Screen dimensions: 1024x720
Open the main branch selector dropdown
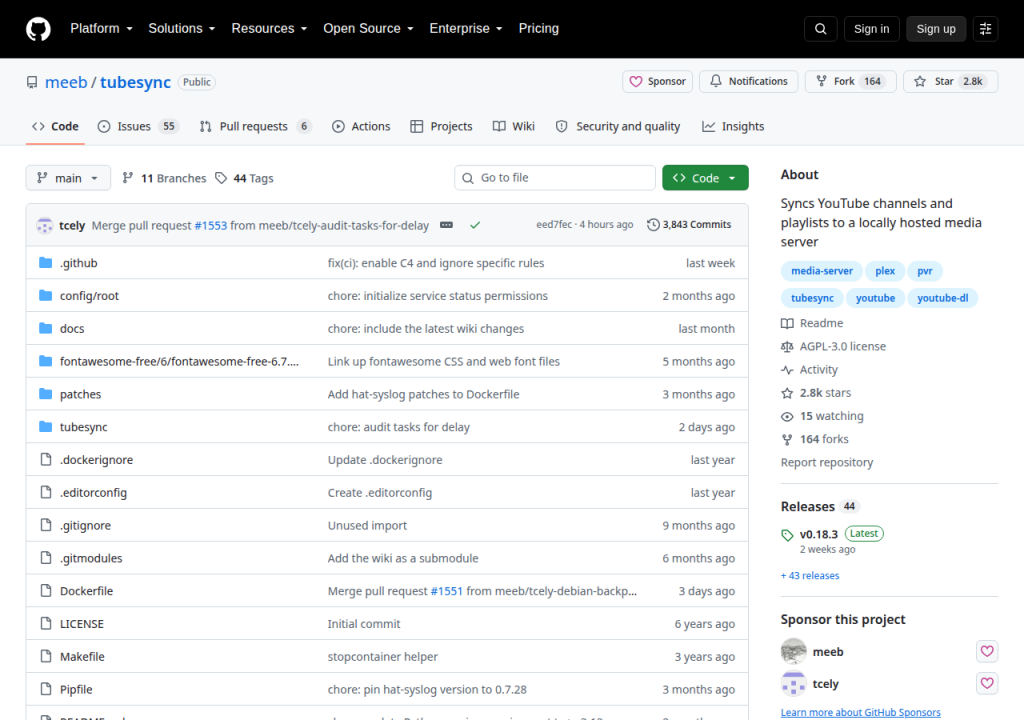tap(68, 178)
